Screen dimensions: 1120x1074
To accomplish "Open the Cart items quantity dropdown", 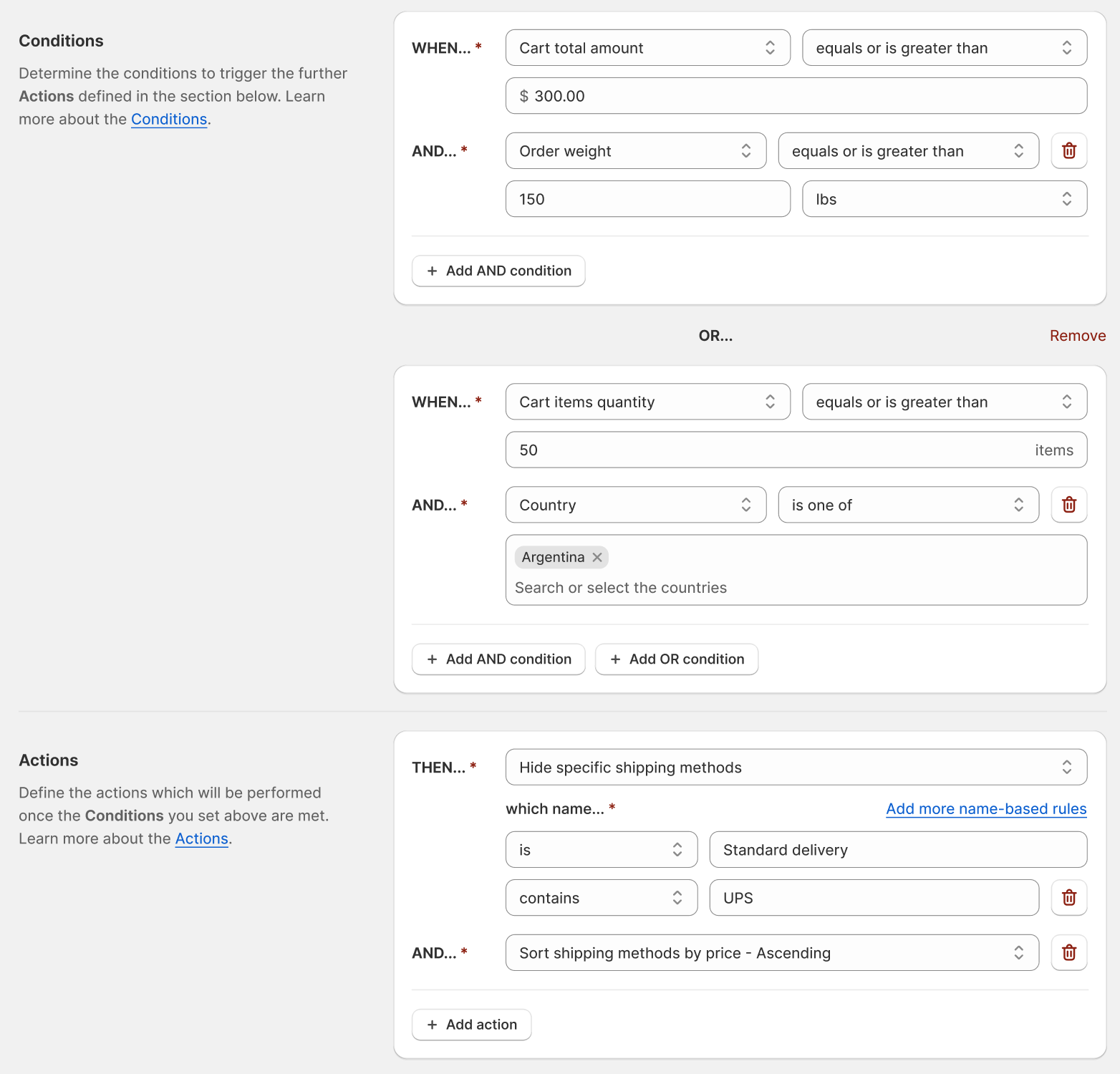I will [x=648, y=402].
